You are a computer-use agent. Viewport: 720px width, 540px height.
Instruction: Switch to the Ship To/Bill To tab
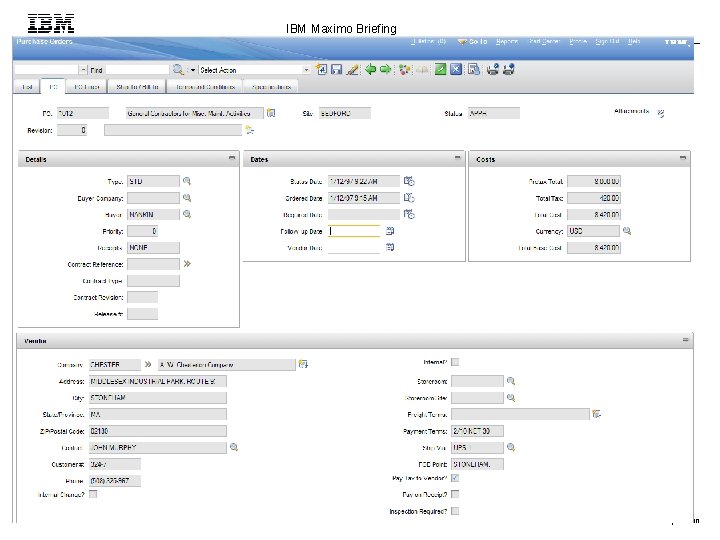tap(137, 87)
